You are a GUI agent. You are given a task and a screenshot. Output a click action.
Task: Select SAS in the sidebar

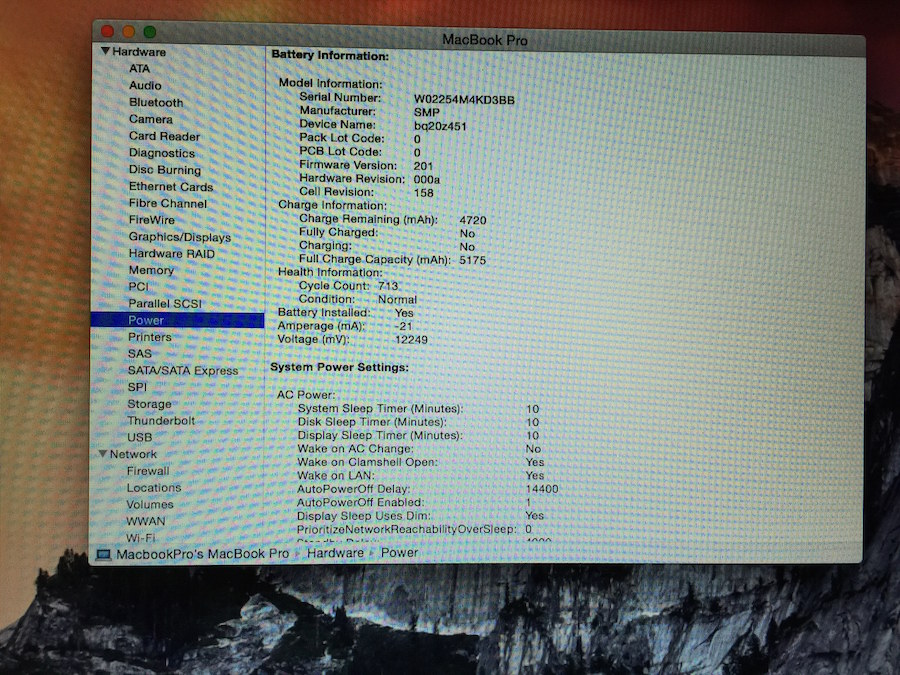point(140,354)
